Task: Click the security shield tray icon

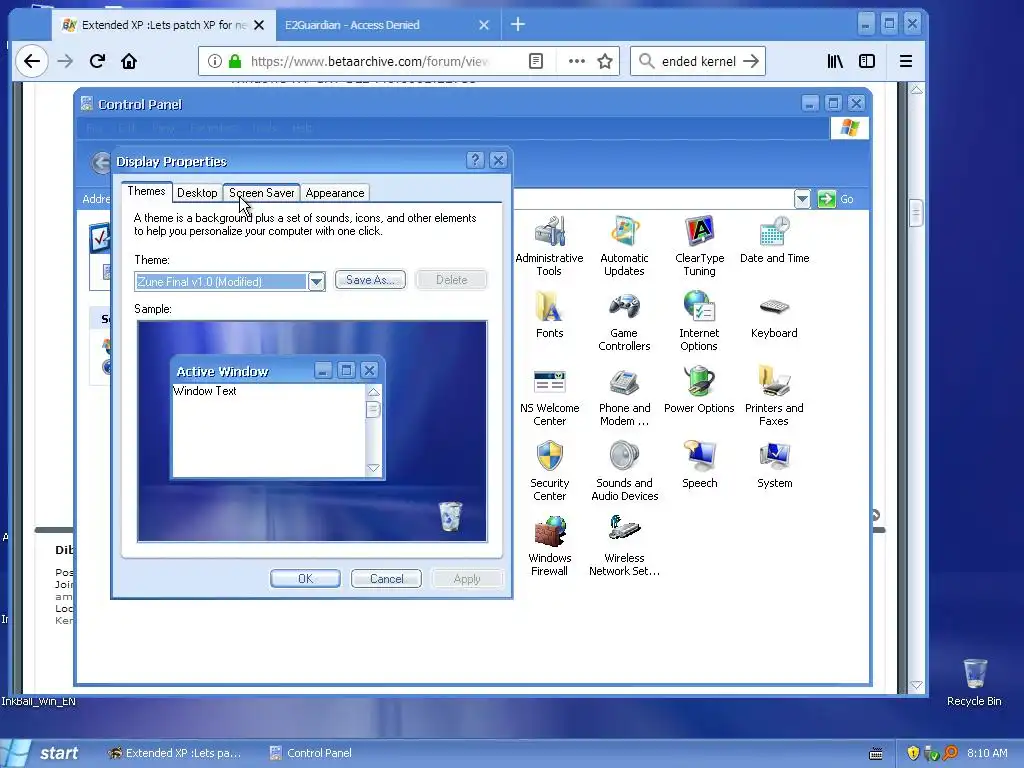Action: (913, 753)
